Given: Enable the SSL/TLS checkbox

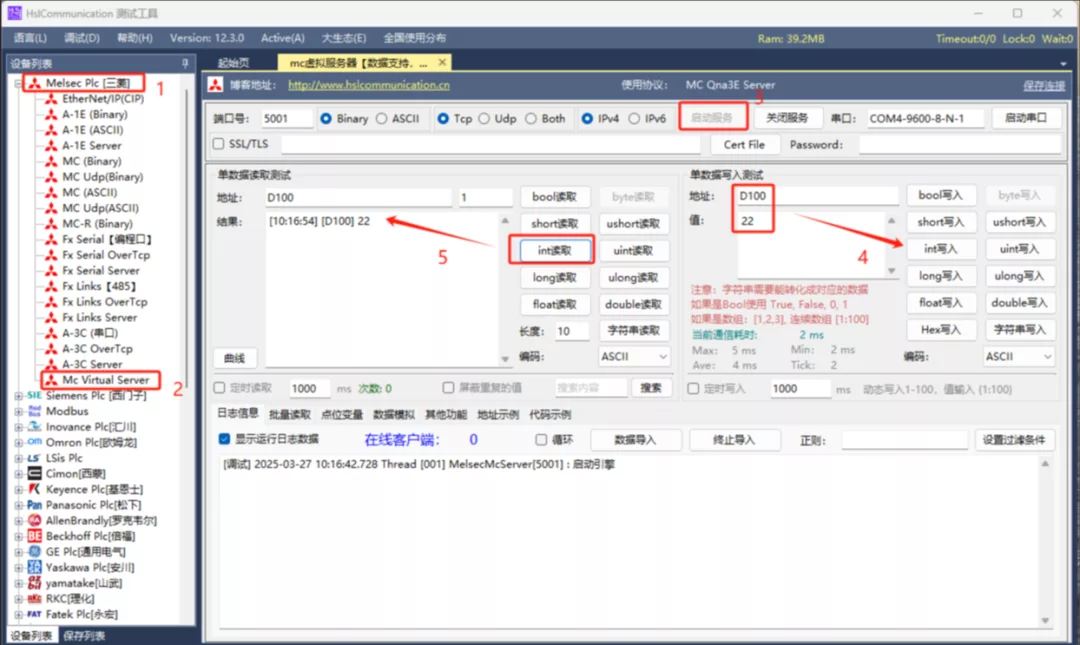Looking at the screenshot, I should click(x=218, y=142).
